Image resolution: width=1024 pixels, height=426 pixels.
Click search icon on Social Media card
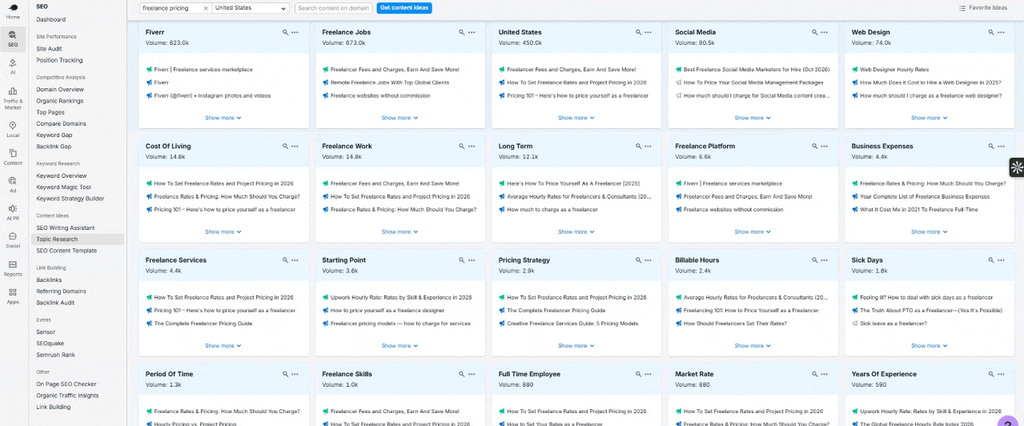click(x=814, y=32)
